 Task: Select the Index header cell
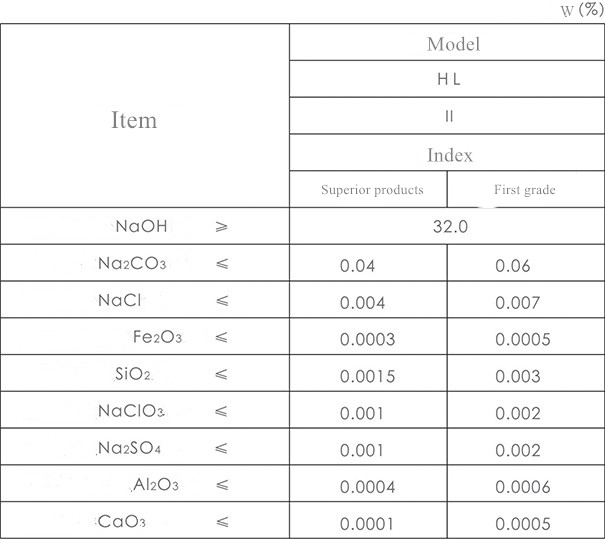449,155
